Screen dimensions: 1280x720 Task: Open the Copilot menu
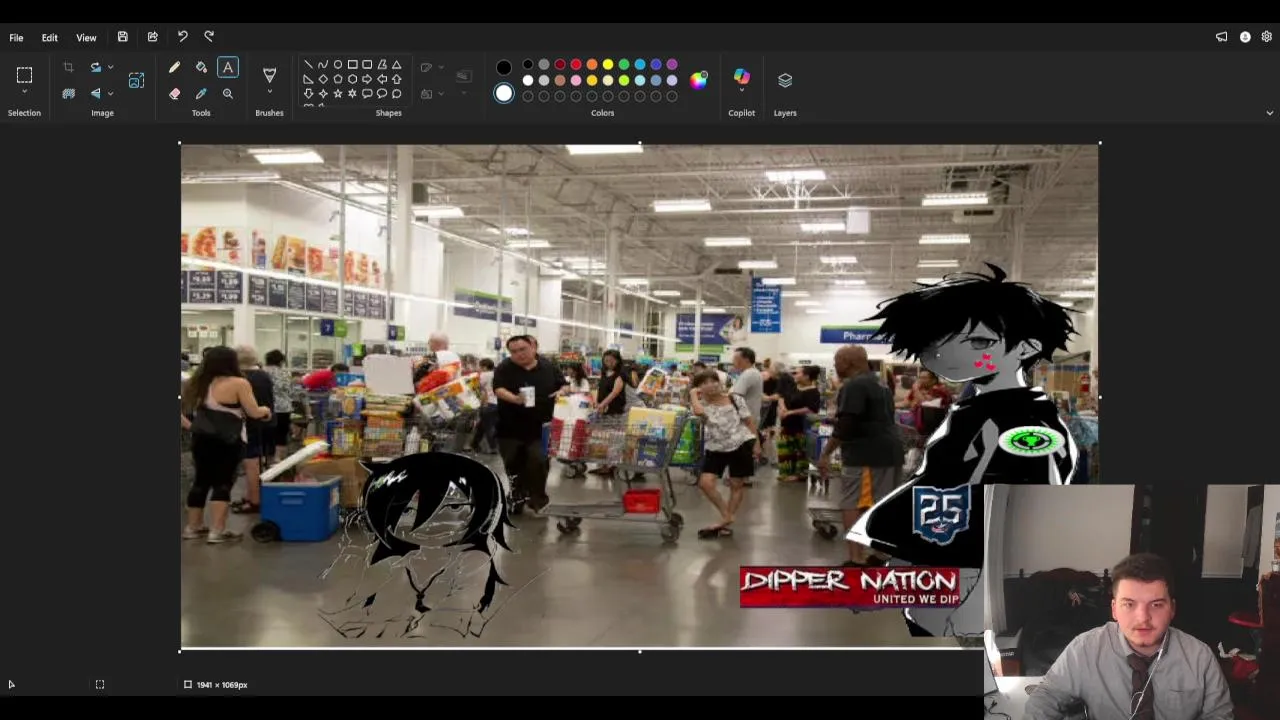[x=741, y=78]
